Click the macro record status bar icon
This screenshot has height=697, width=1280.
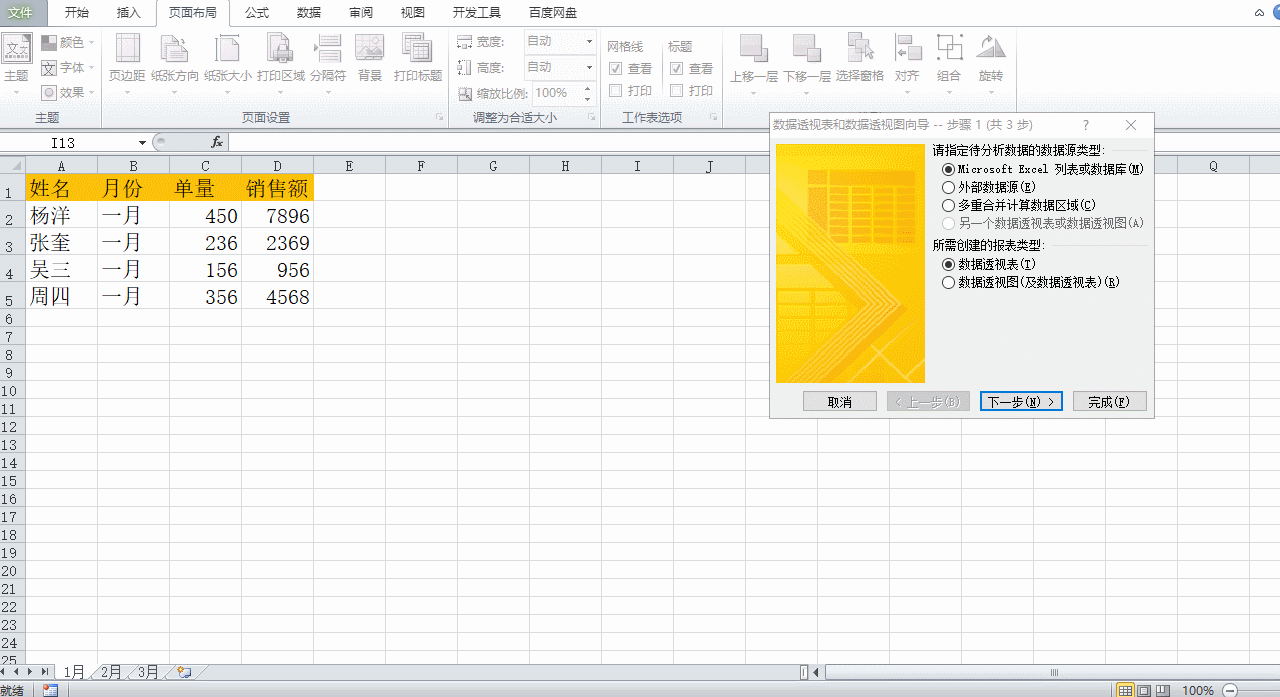[50, 690]
